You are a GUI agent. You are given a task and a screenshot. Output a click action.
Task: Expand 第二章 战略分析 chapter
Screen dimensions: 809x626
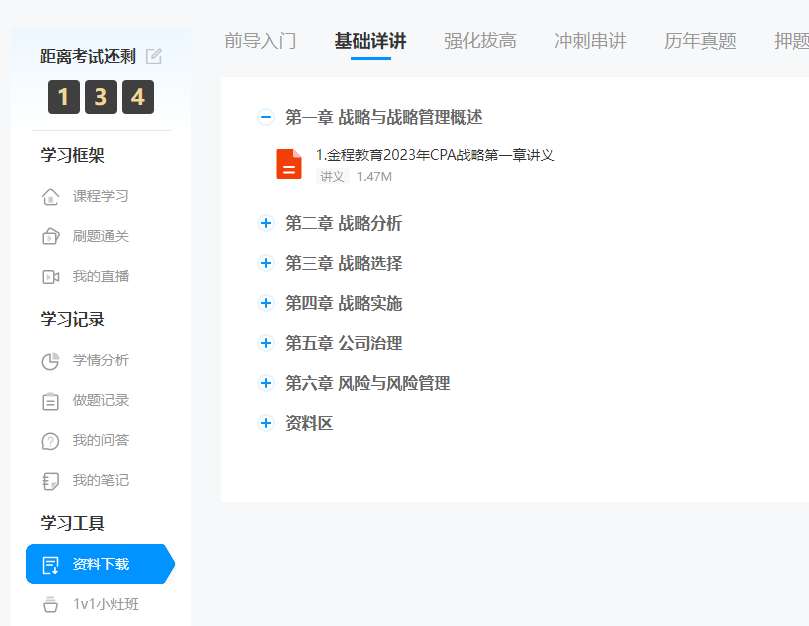(266, 223)
